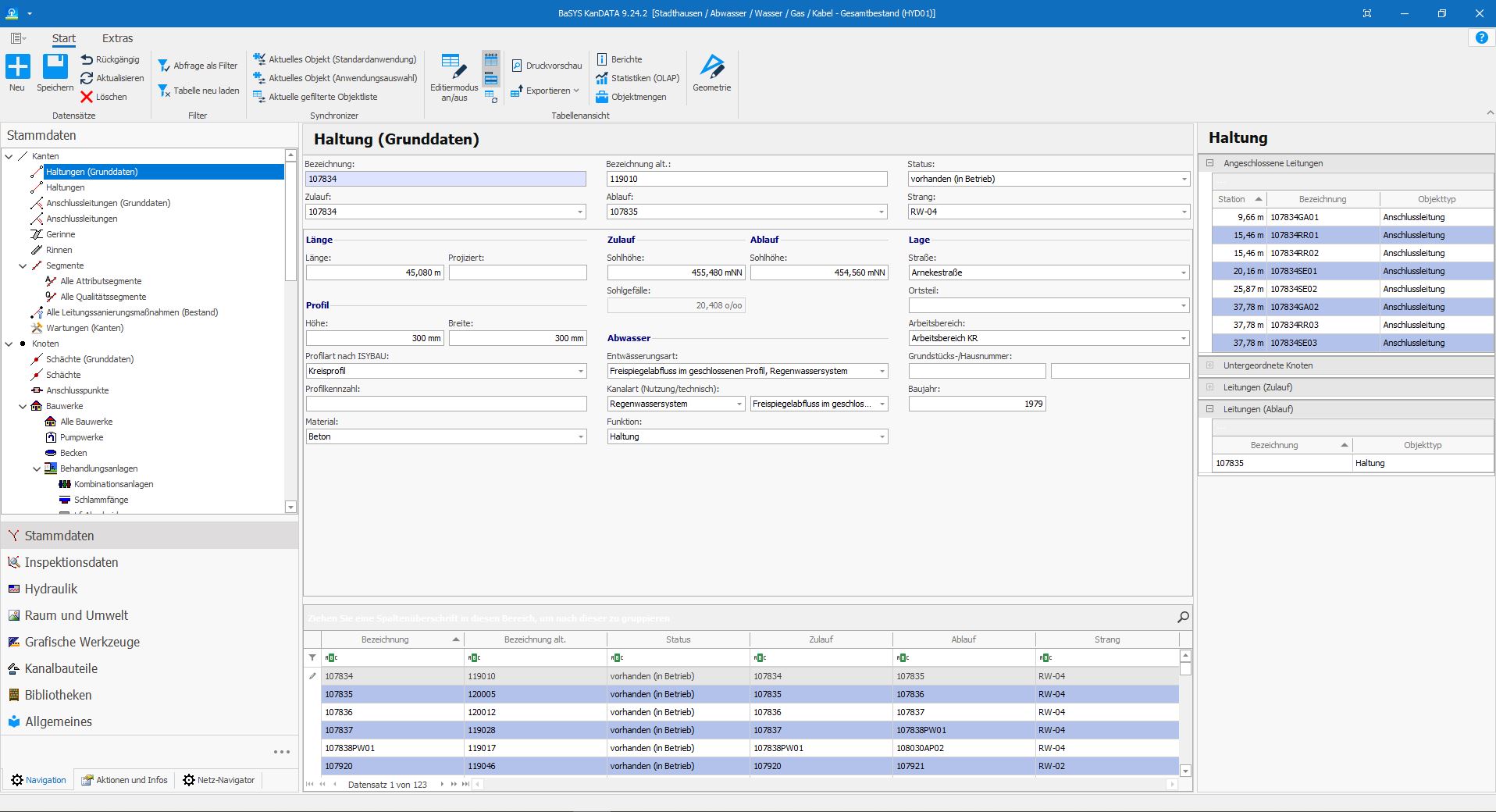
Task: Switch to the Start ribbon tab
Action: 64,38
